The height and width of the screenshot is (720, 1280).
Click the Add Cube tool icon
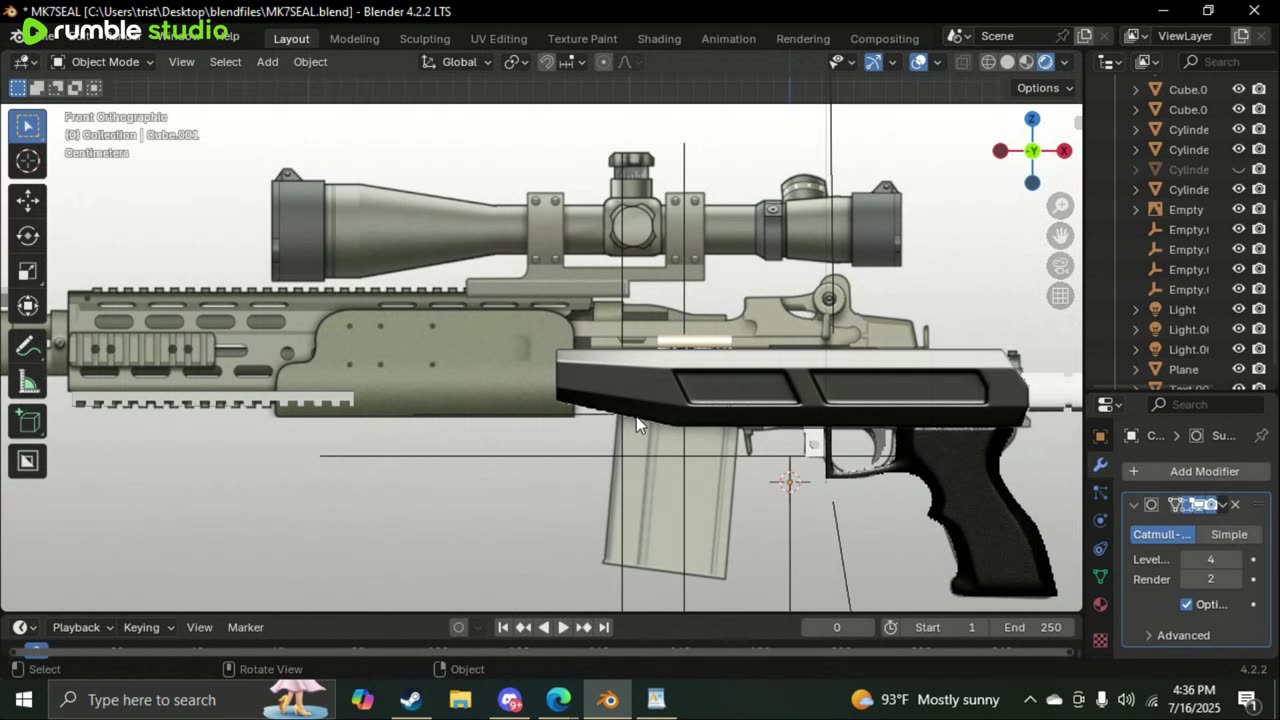pyautogui.click(x=27, y=422)
